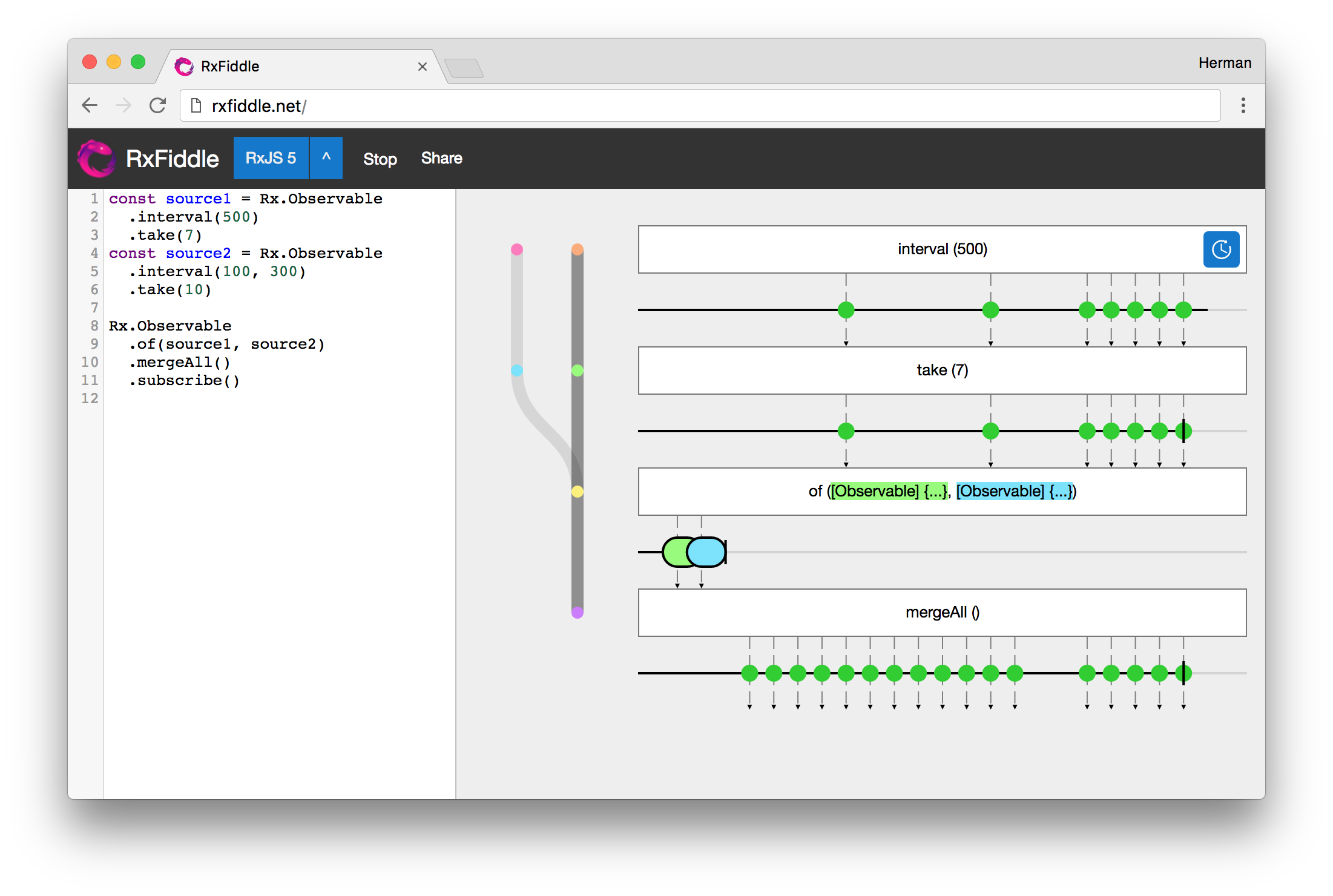Click the yellow merge node in graph
The height and width of the screenshot is (896, 1333).
(x=578, y=492)
